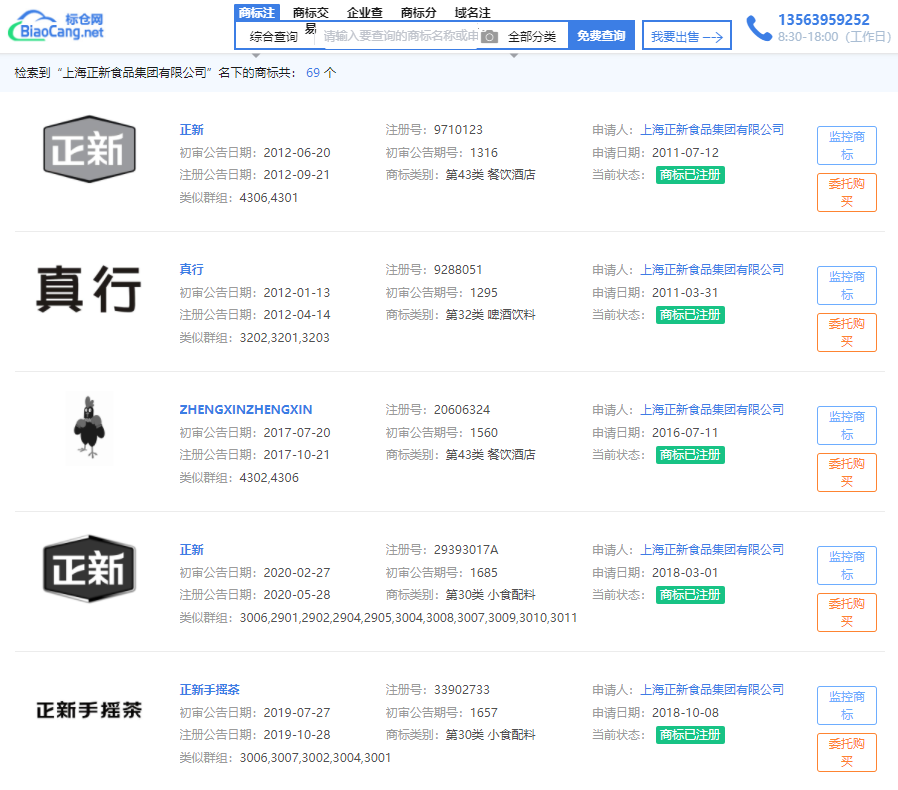Click the phone handset icon

[759, 28]
